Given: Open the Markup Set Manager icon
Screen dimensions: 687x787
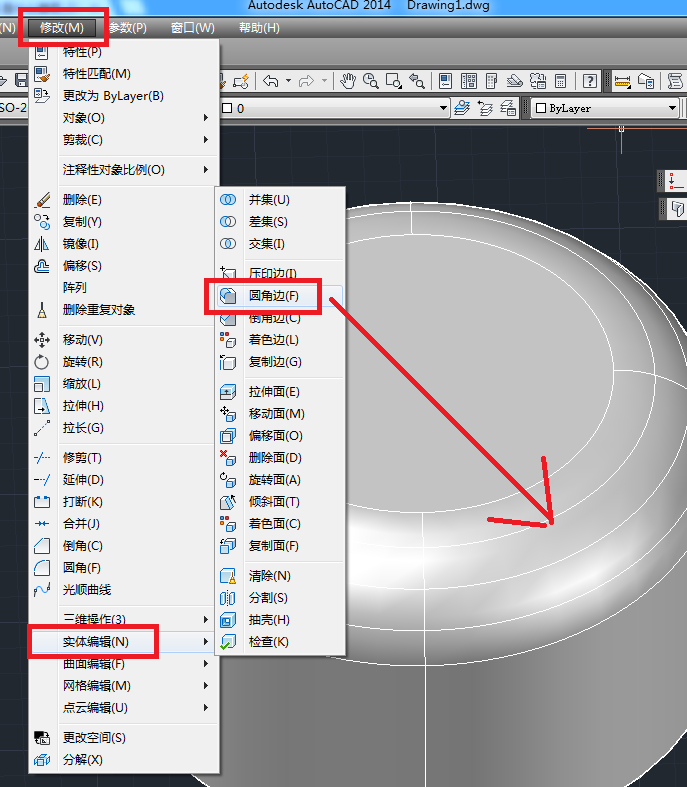Looking at the screenshot, I should coord(538,81).
